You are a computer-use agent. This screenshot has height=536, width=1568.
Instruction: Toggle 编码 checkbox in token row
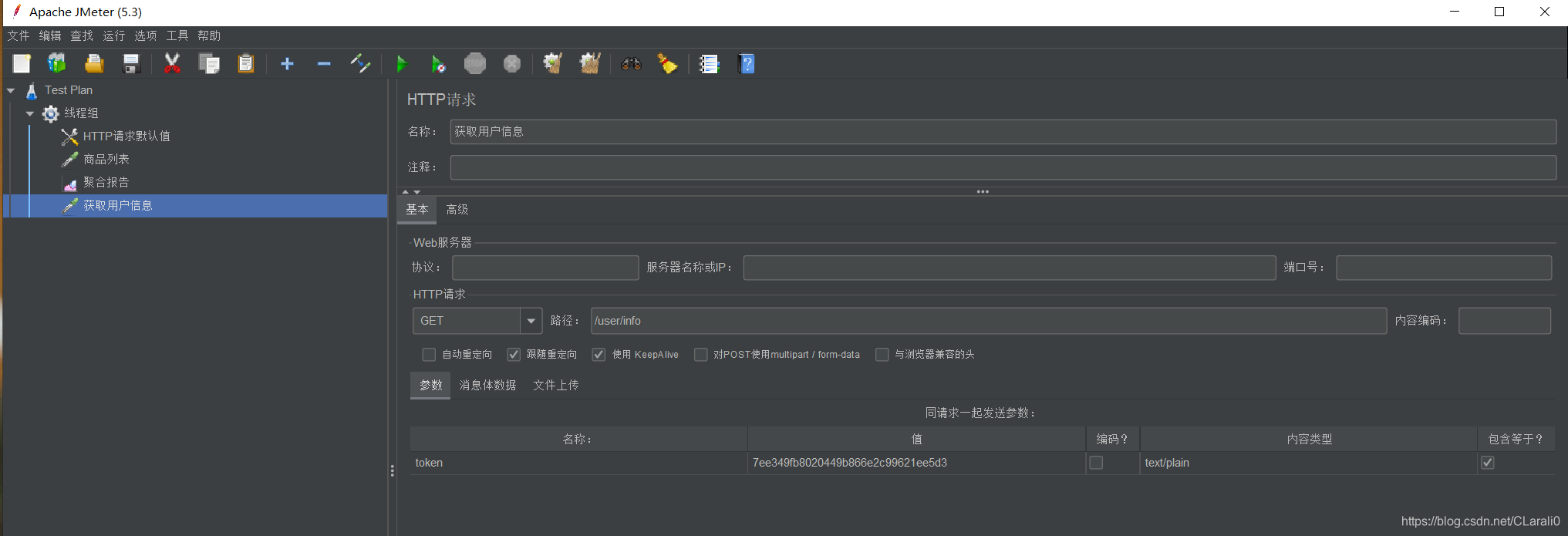[x=1096, y=463]
